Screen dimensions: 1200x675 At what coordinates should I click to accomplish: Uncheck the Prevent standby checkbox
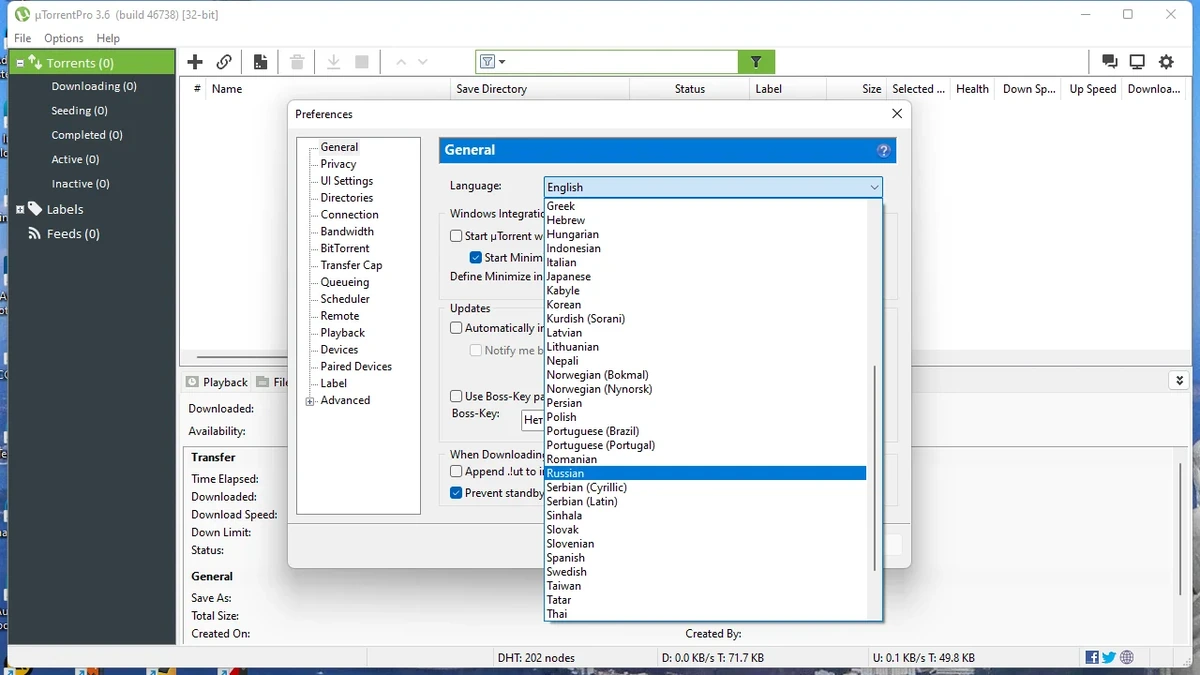pyautogui.click(x=456, y=493)
